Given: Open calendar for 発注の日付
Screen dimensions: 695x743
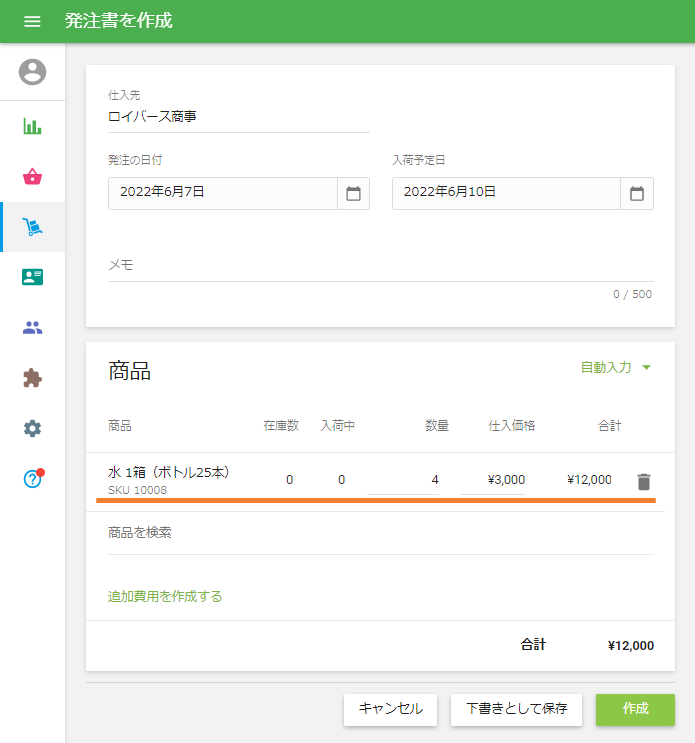Looking at the screenshot, I should pos(353,193).
